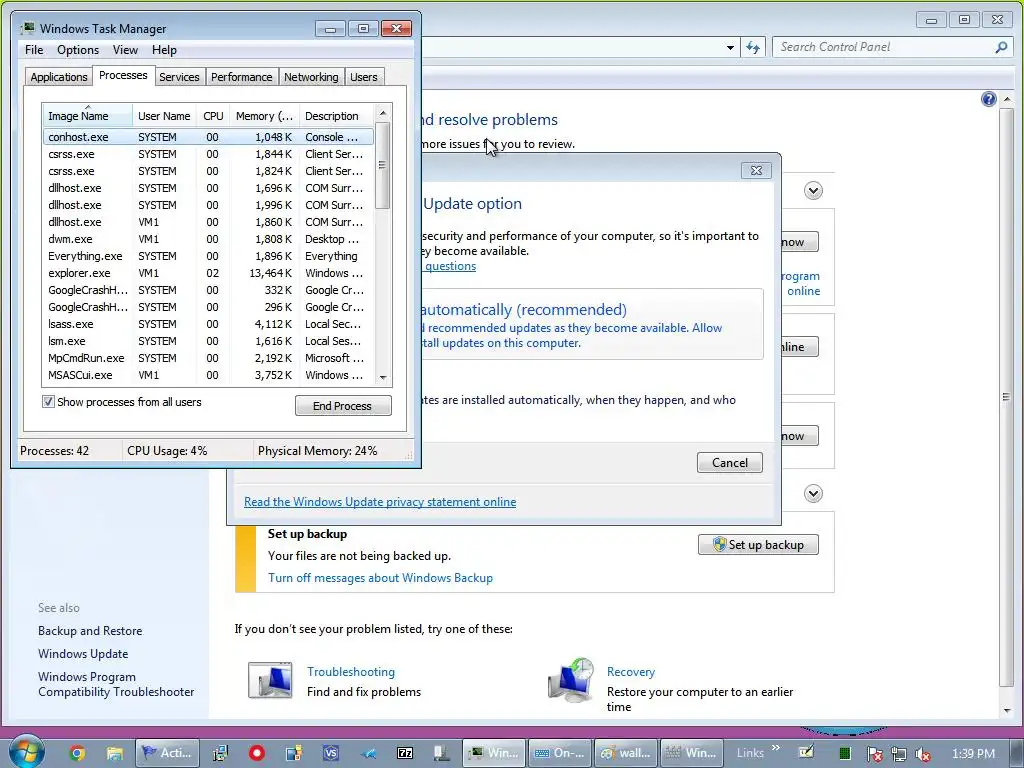Switch to the Users tab

point(363,77)
